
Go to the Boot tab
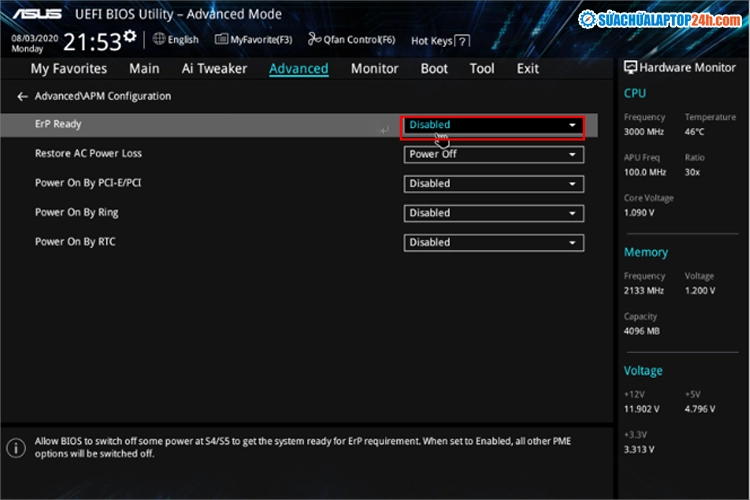click(434, 68)
